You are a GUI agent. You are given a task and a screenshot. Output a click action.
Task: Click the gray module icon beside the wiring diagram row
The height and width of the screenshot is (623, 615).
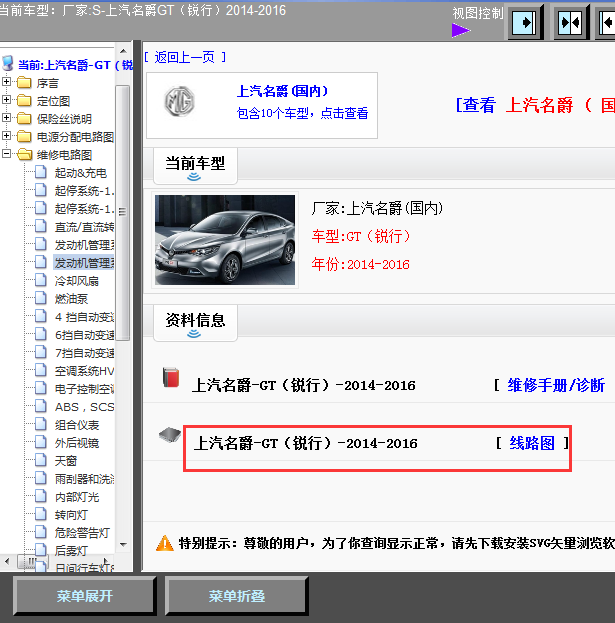pyautogui.click(x=170, y=435)
